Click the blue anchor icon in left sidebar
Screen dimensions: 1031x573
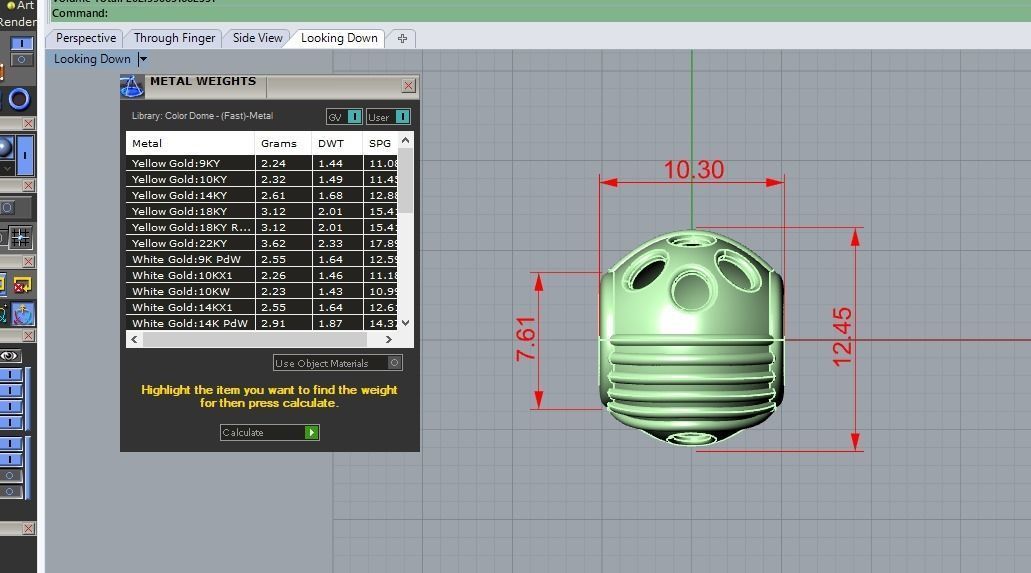click(x=23, y=314)
